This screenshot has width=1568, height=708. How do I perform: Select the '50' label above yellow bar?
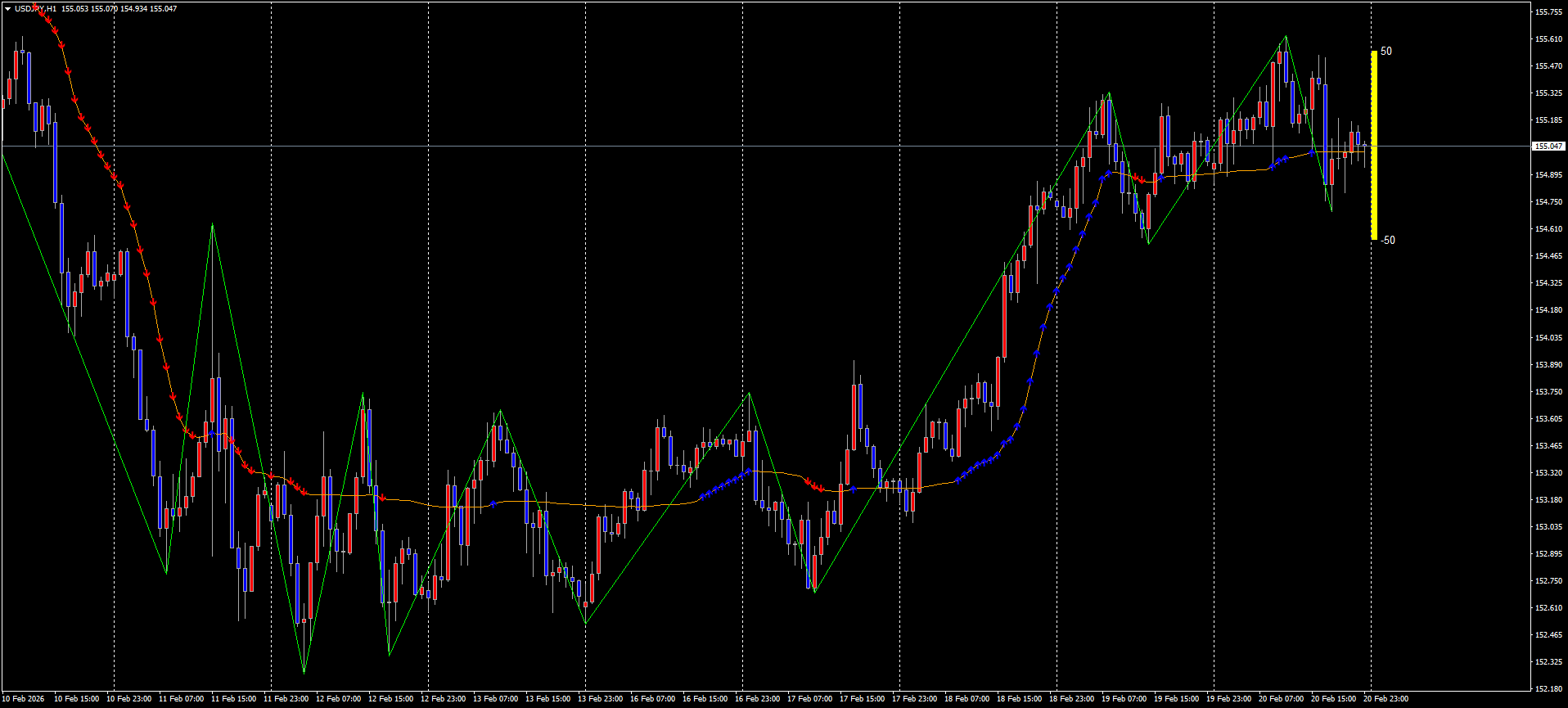coord(1386,51)
